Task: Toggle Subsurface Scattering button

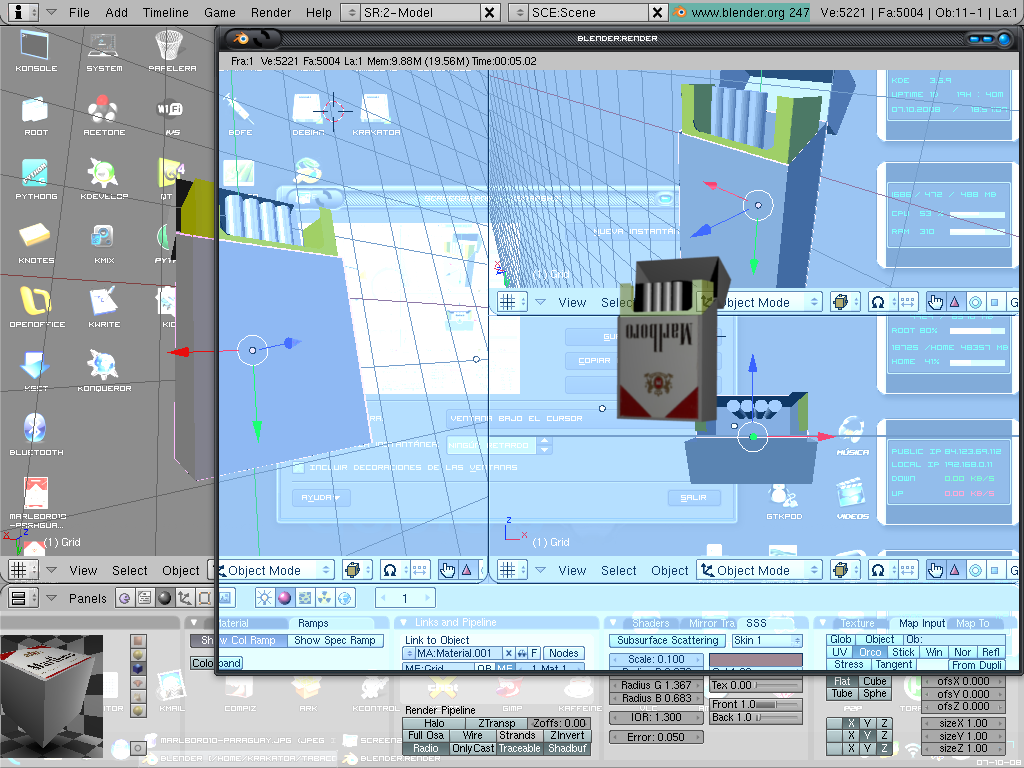Action: click(667, 641)
